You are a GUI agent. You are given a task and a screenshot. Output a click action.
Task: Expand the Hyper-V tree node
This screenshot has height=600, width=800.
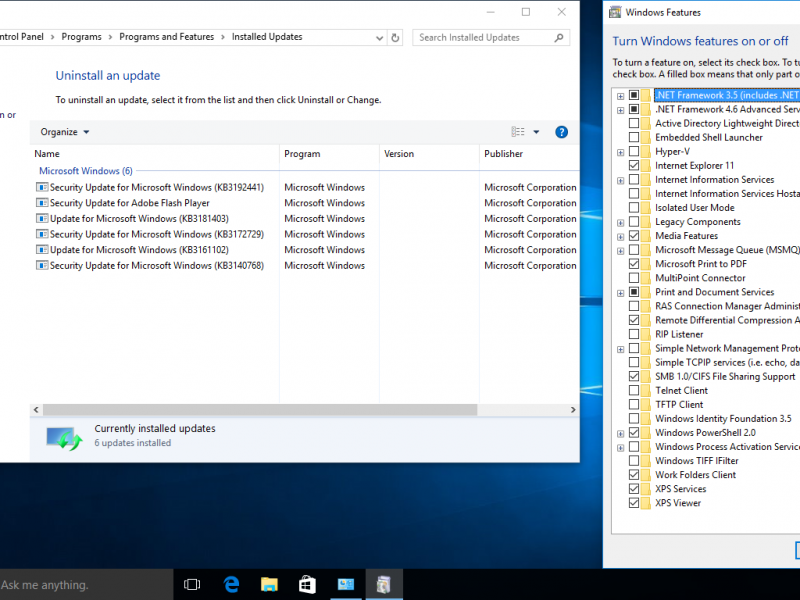click(620, 153)
